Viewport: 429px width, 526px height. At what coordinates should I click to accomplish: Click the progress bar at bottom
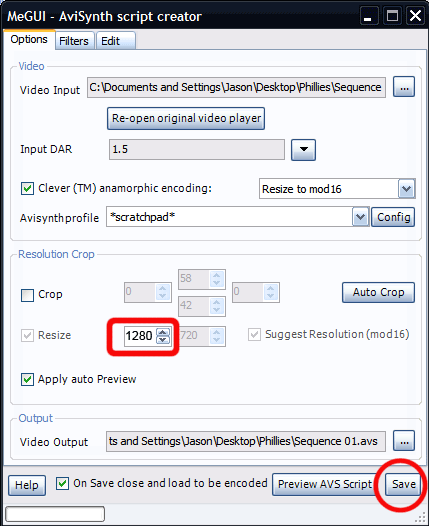click(55, 514)
